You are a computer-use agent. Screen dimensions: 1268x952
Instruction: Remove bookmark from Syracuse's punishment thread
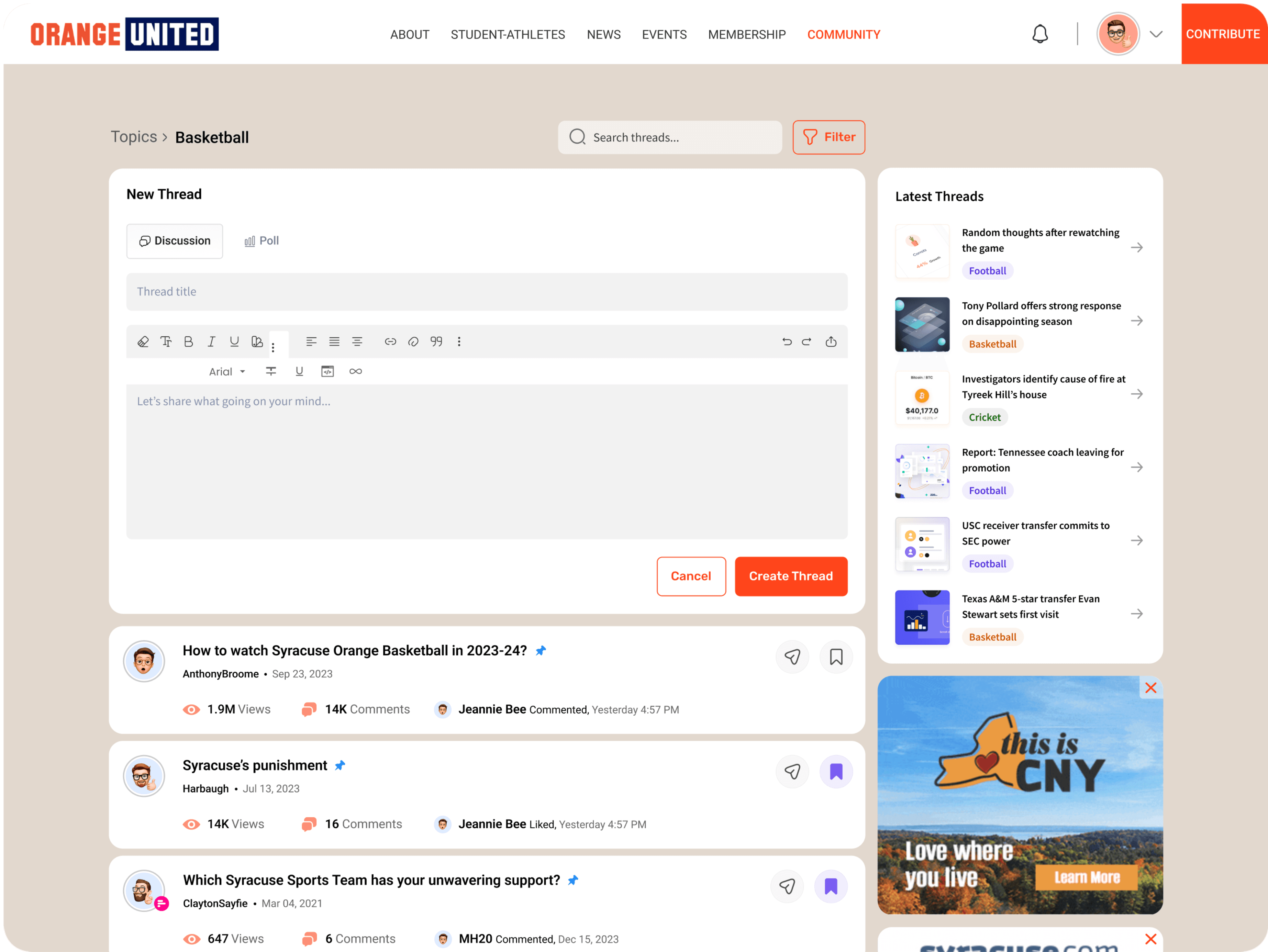[836, 771]
